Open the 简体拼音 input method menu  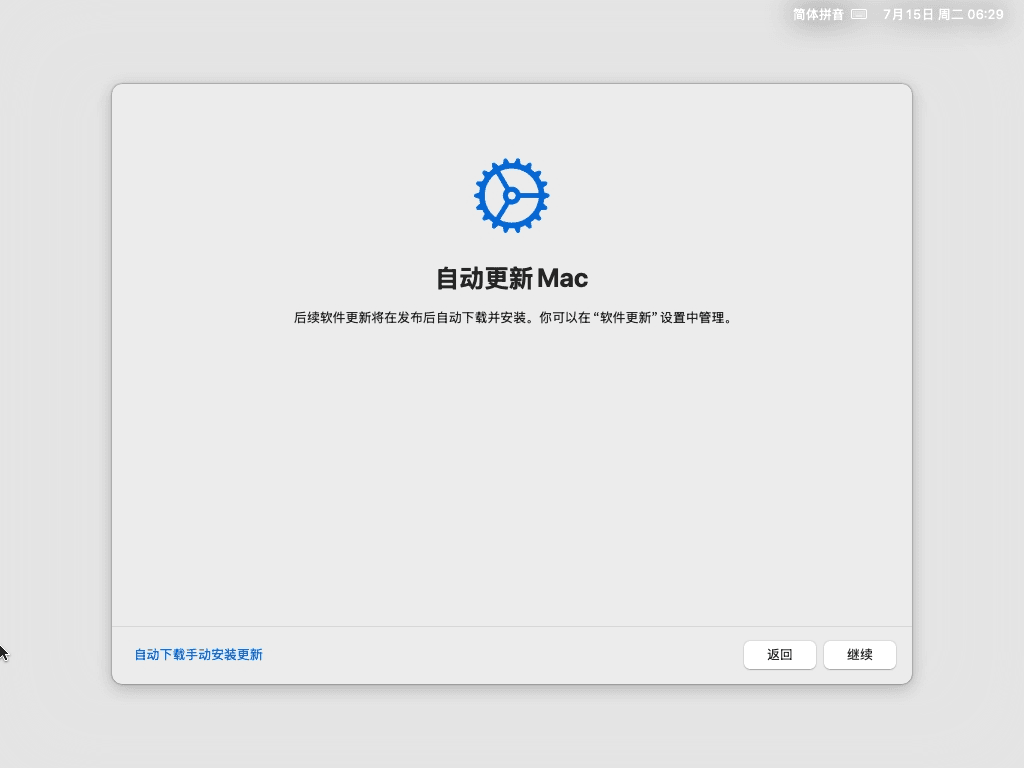point(818,14)
